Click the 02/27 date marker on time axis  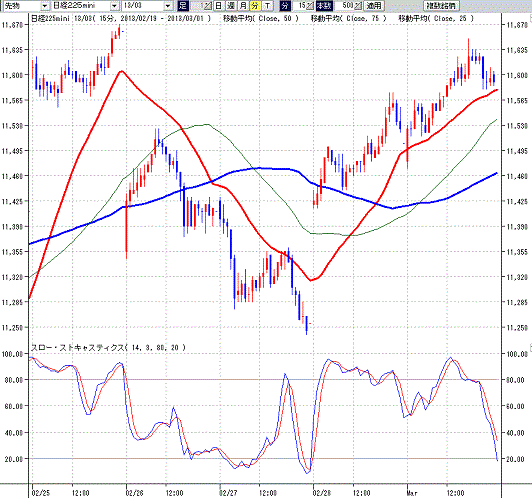228,493
